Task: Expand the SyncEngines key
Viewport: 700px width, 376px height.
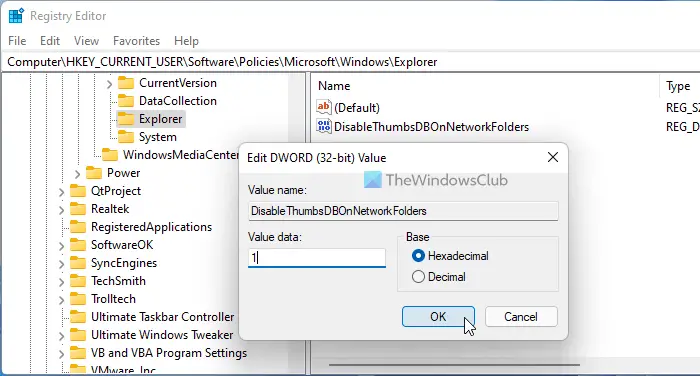Action: [61, 264]
